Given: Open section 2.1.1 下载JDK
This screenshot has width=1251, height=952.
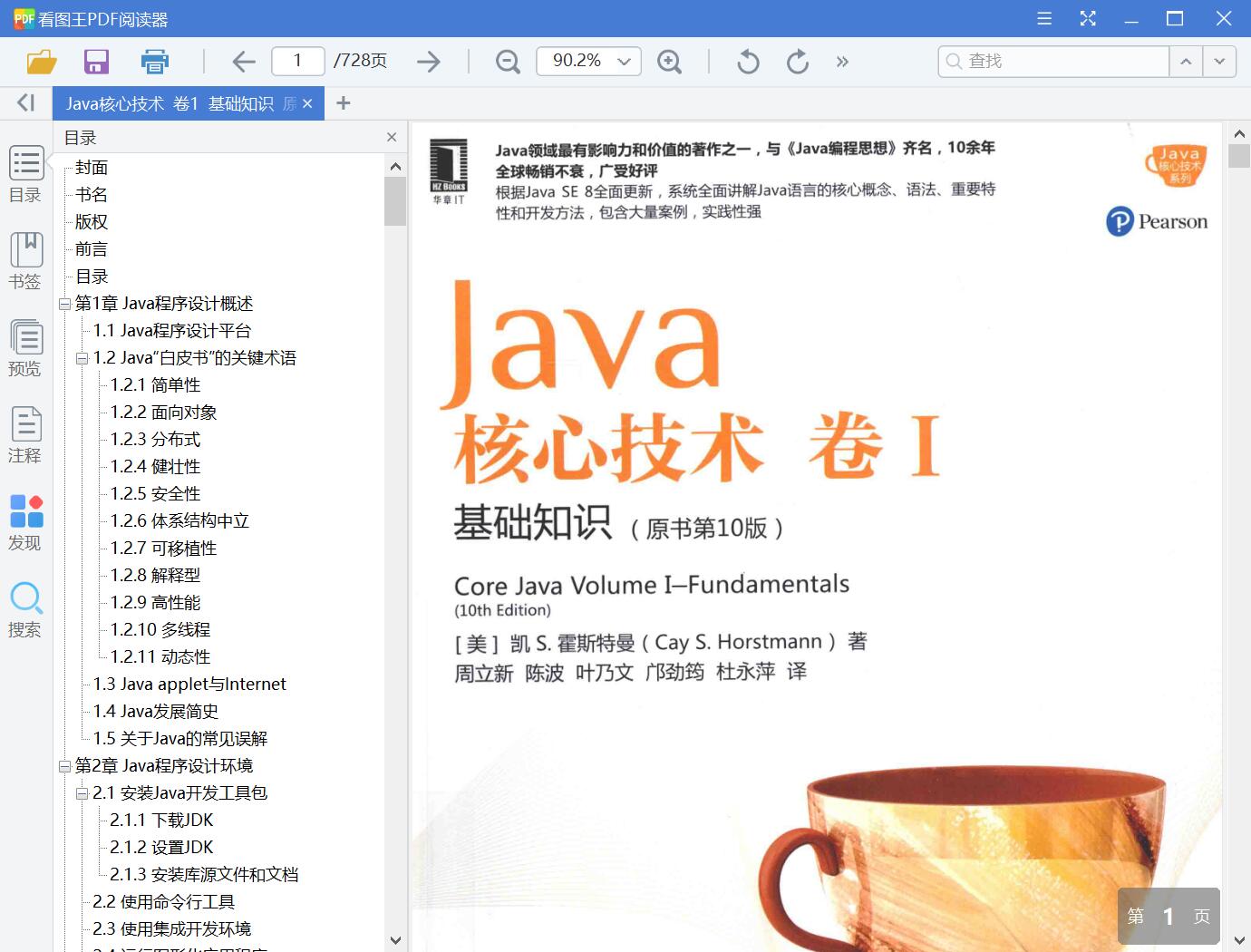Looking at the screenshot, I should click(x=162, y=821).
